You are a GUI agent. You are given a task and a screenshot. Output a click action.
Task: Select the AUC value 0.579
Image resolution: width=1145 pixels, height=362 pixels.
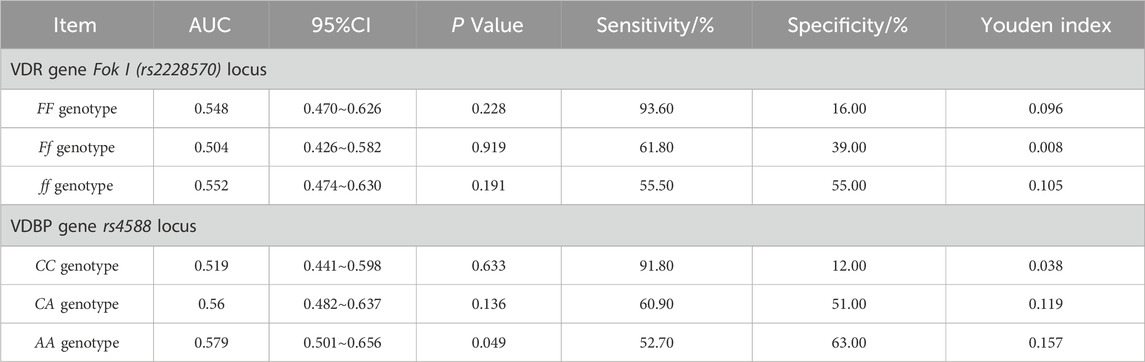210,342
